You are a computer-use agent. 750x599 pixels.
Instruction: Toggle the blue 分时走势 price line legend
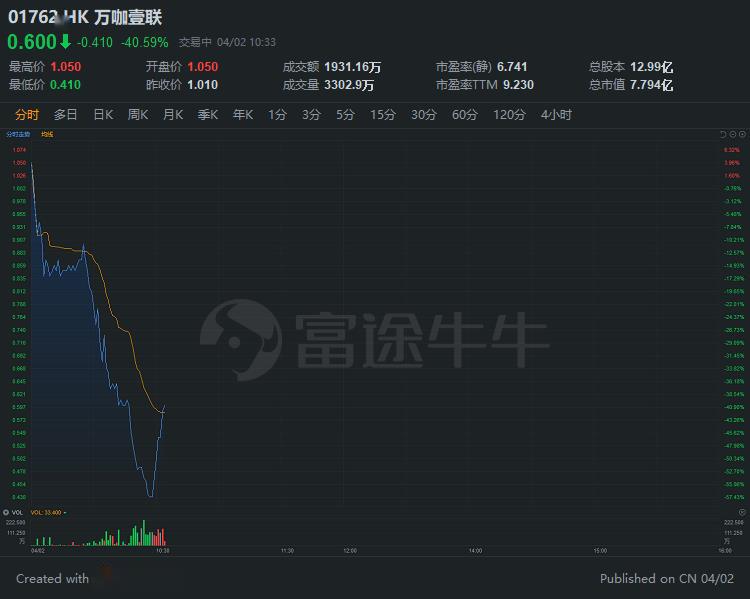click(x=18, y=134)
